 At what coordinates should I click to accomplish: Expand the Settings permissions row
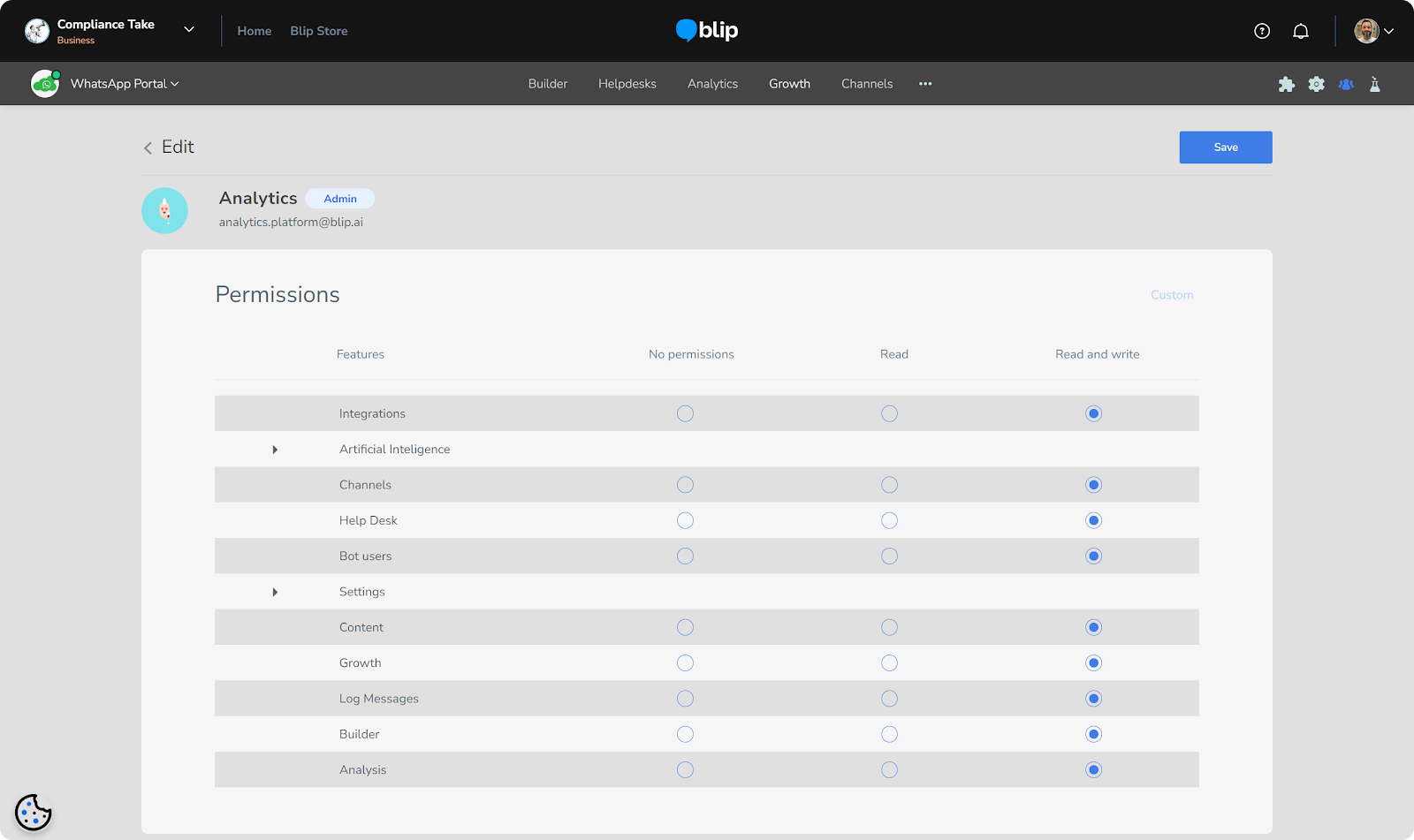pos(275,592)
